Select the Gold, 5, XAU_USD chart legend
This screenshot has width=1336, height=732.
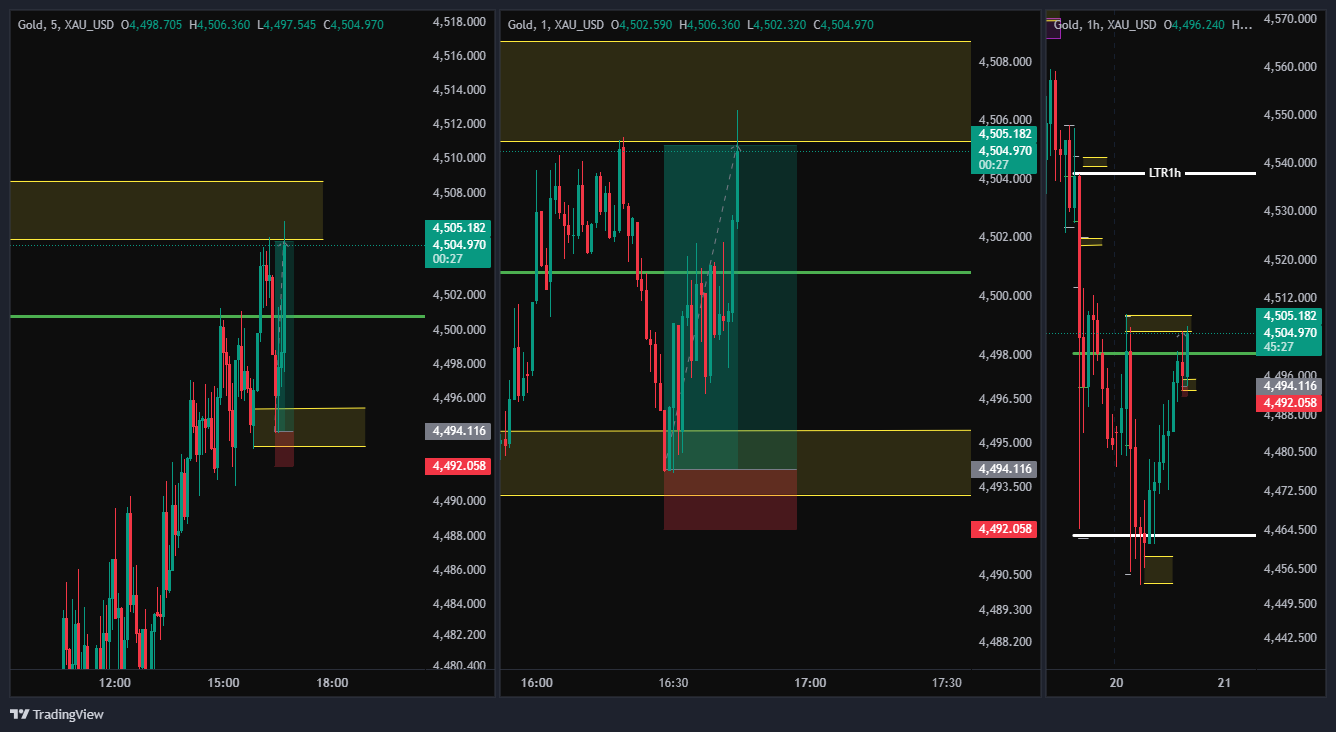(217, 22)
